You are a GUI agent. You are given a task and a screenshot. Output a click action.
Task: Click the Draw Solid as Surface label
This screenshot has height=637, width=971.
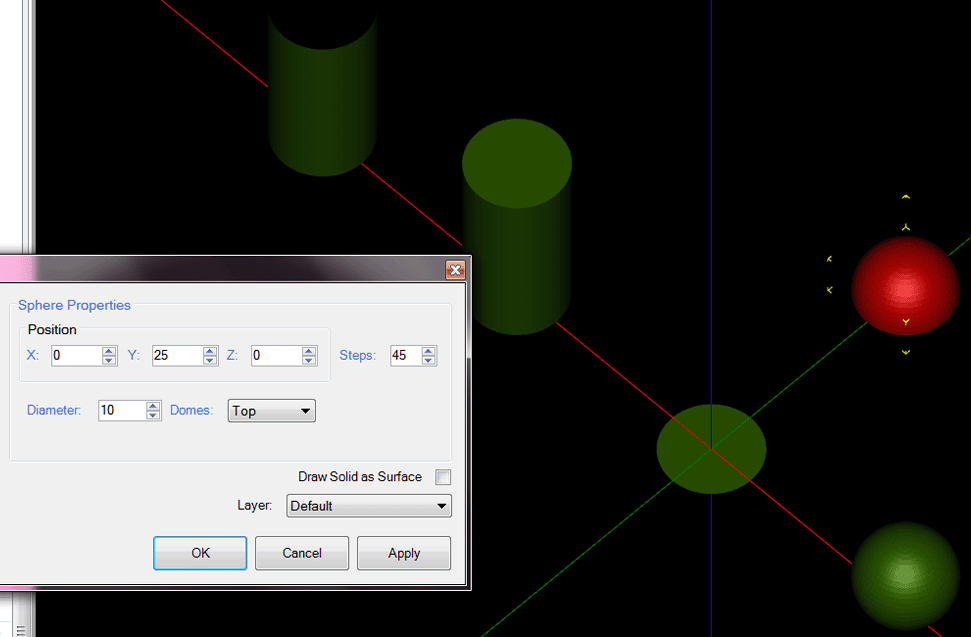[x=360, y=477]
